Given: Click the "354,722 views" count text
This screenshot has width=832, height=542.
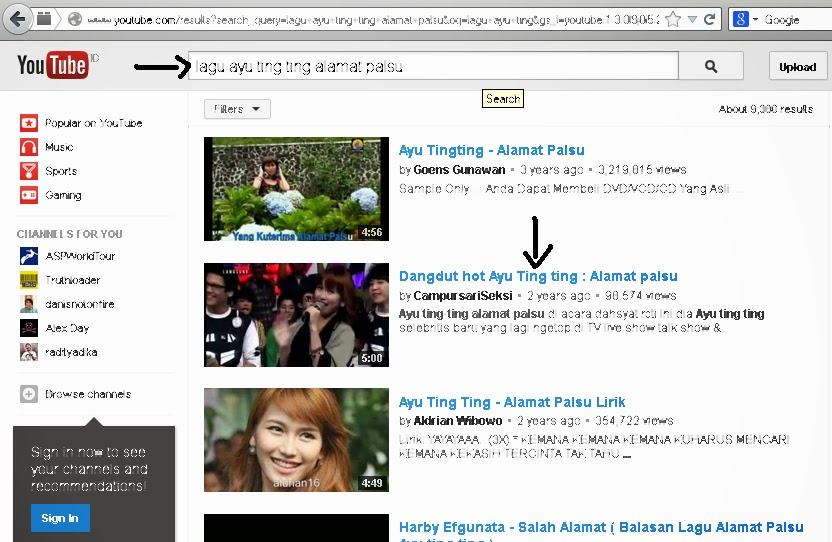Looking at the screenshot, I should click(634, 421).
